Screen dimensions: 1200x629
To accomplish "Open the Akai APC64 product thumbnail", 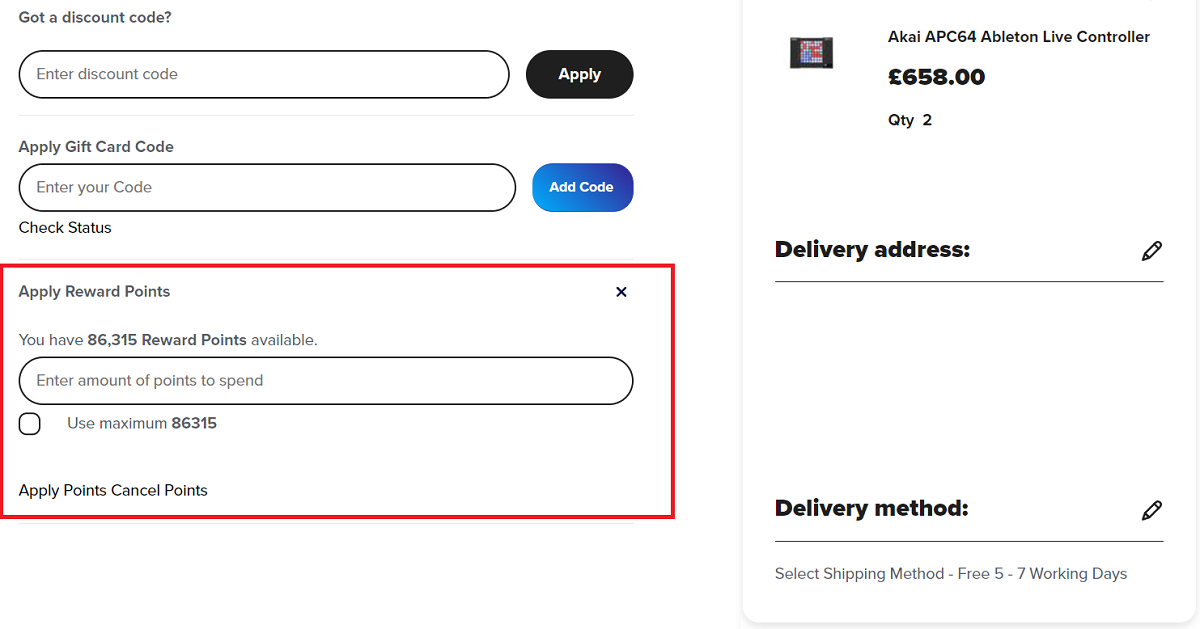I will 811,52.
